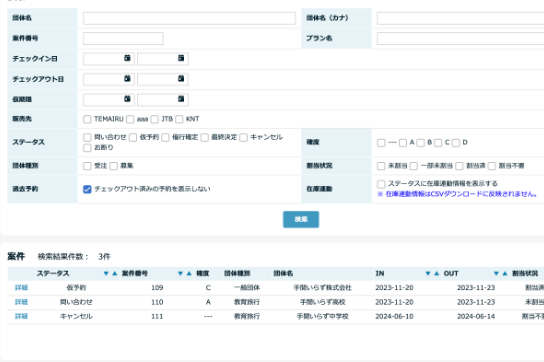Tick 問い合わせ status checkbox
This screenshot has width=544, height=362.
point(87,137)
